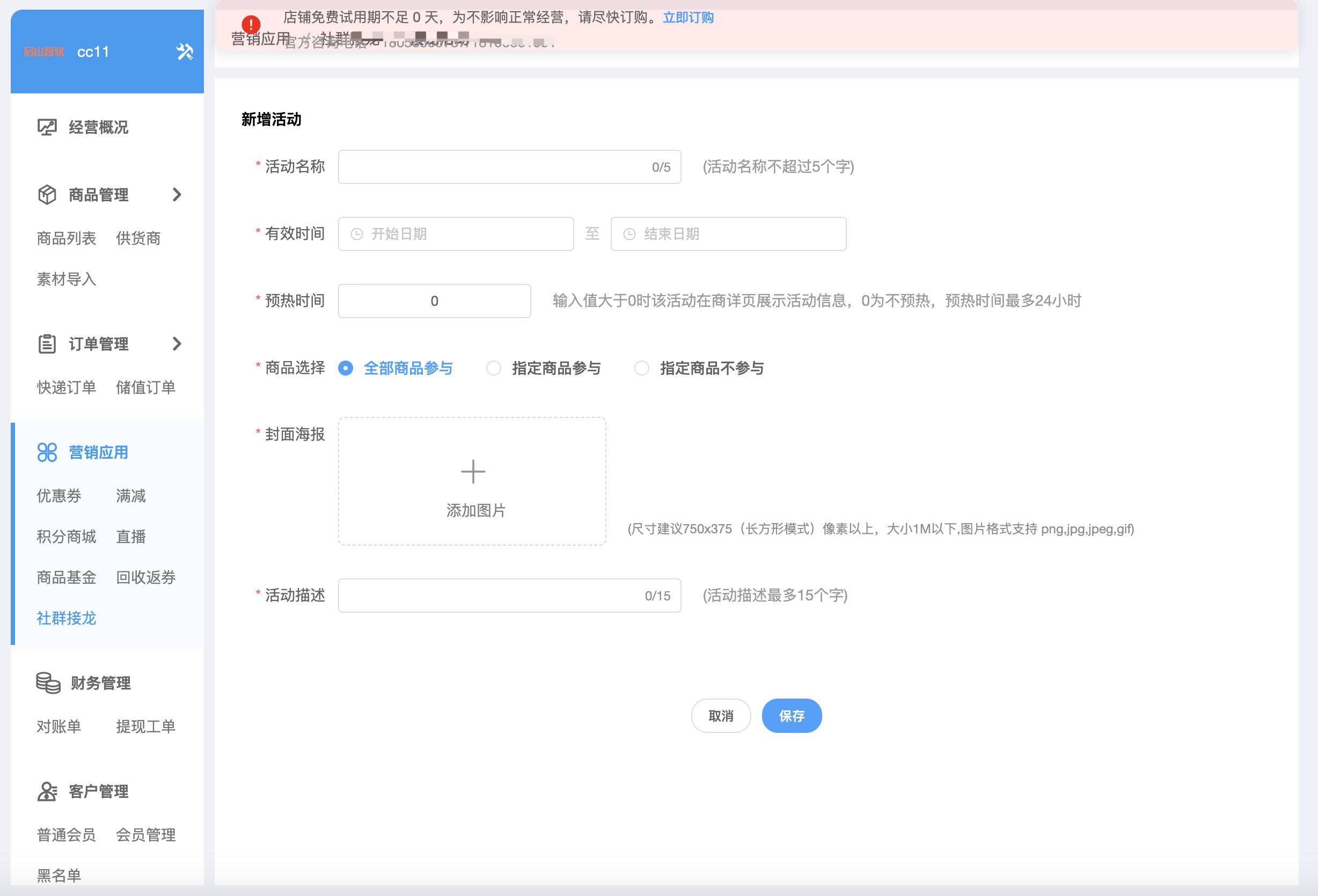Click the wrench tool icon in blue header
Image resolution: width=1318 pixels, height=896 pixels.
pyautogui.click(x=186, y=52)
